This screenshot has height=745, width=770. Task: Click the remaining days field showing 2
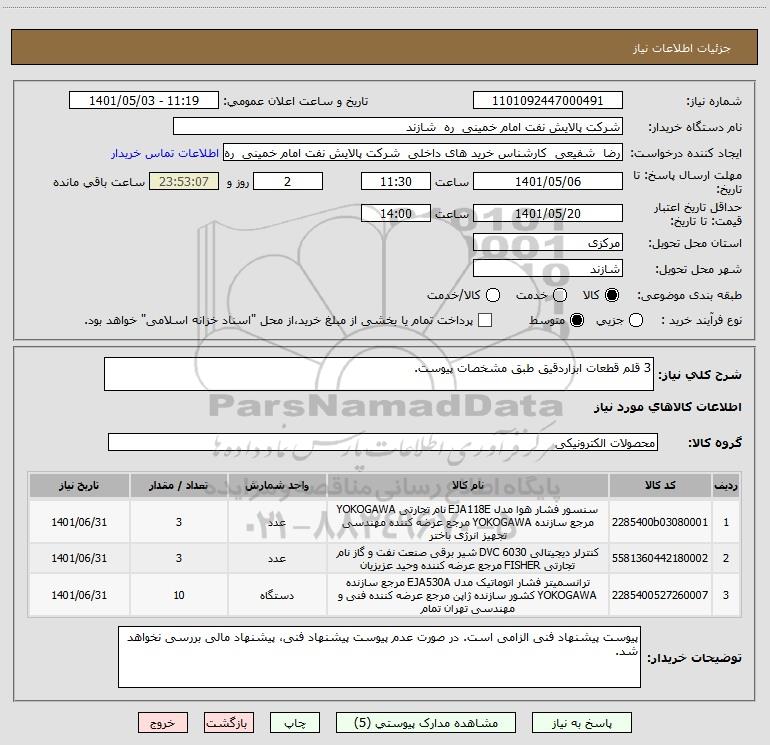(288, 181)
